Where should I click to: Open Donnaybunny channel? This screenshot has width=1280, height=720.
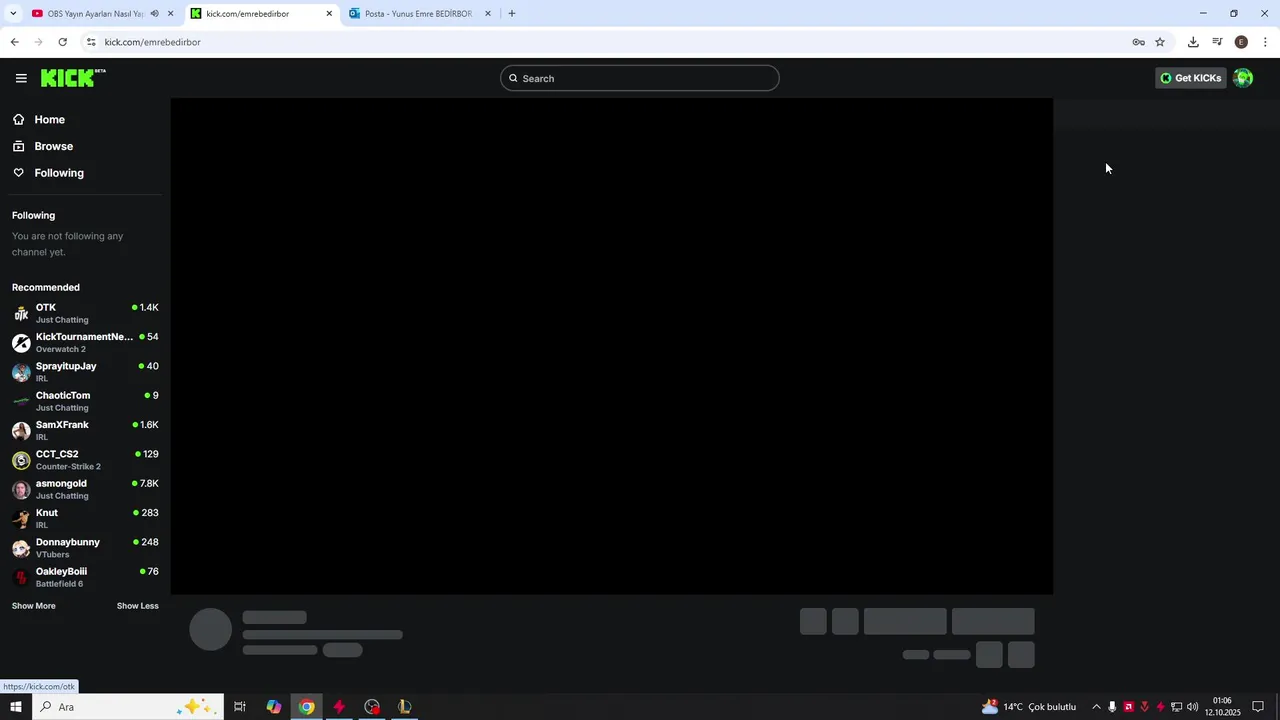coord(85,548)
